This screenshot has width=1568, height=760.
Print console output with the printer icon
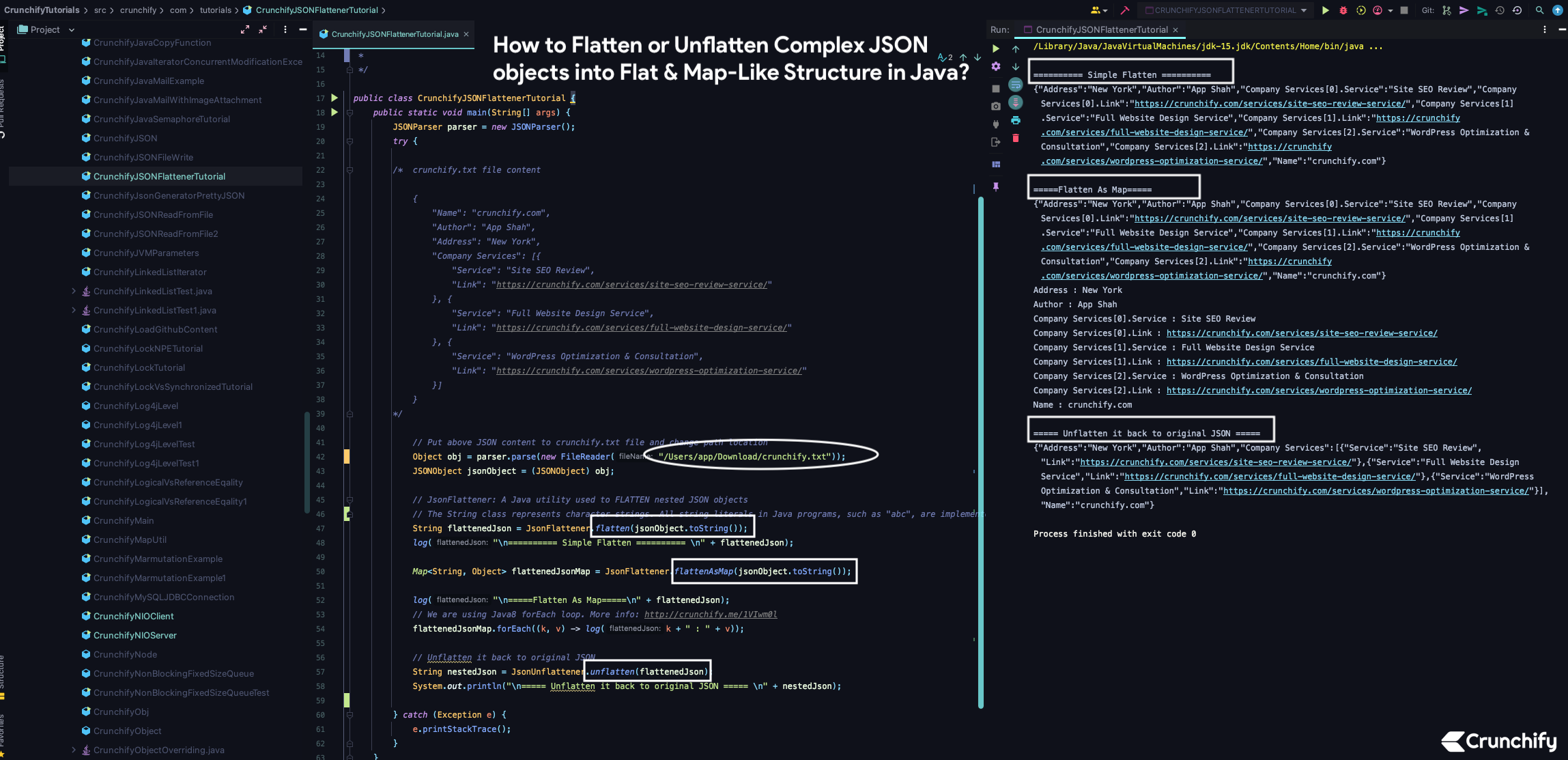(1016, 120)
